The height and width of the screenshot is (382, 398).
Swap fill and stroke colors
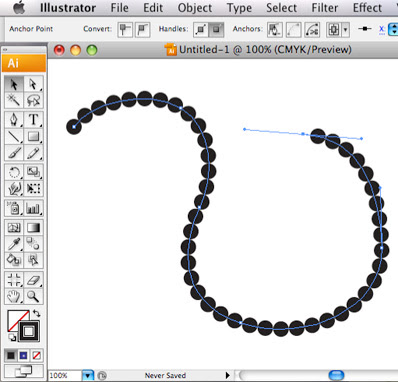coord(36,313)
